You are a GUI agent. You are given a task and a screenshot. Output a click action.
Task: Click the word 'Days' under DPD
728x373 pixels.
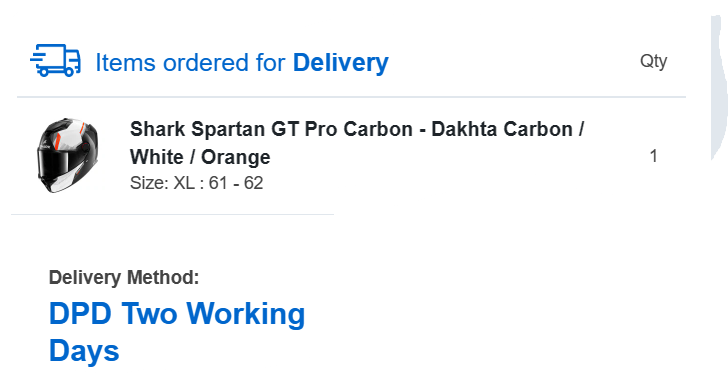point(84,350)
